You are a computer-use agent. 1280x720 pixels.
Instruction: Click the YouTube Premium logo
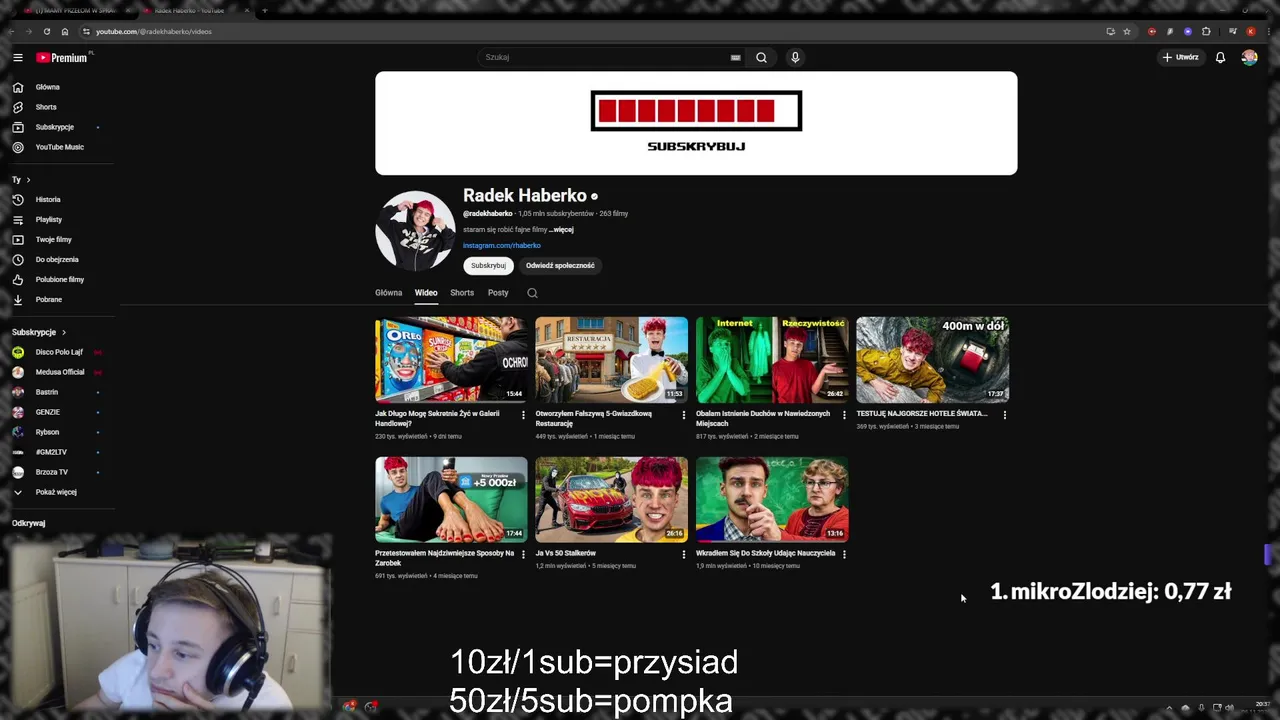click(63, 57)
